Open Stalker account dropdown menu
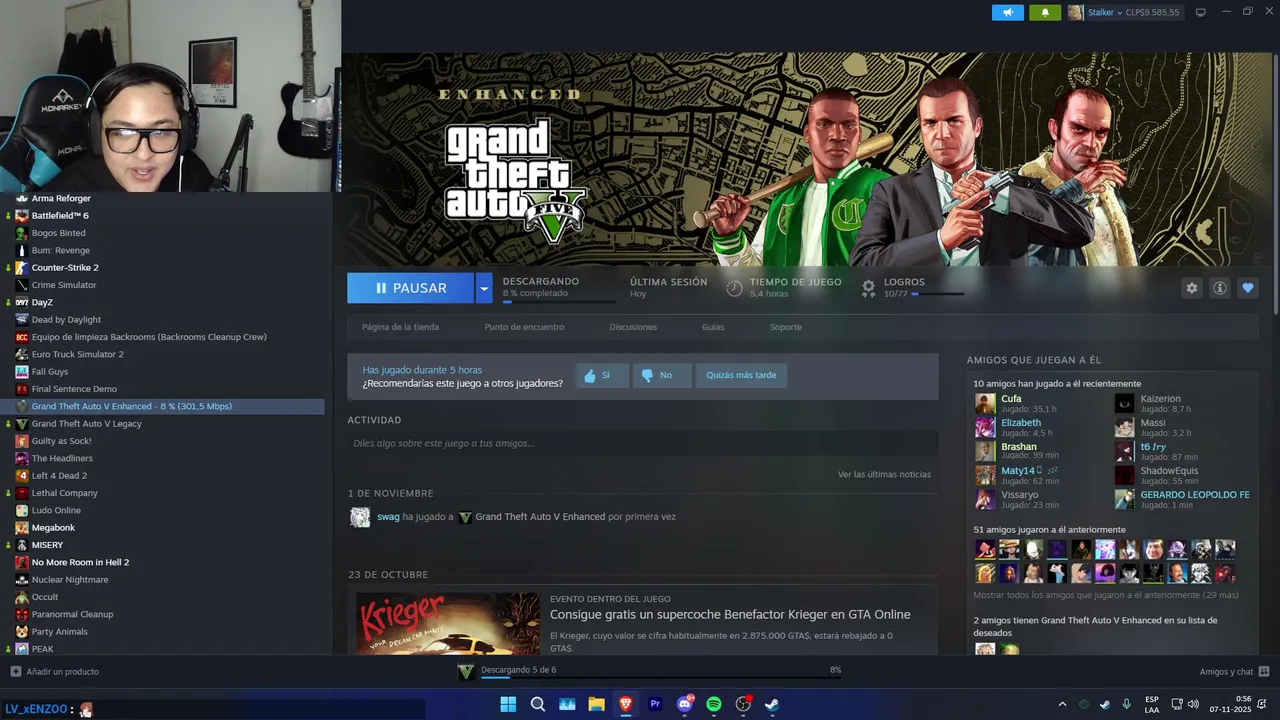 point(1124,12)
